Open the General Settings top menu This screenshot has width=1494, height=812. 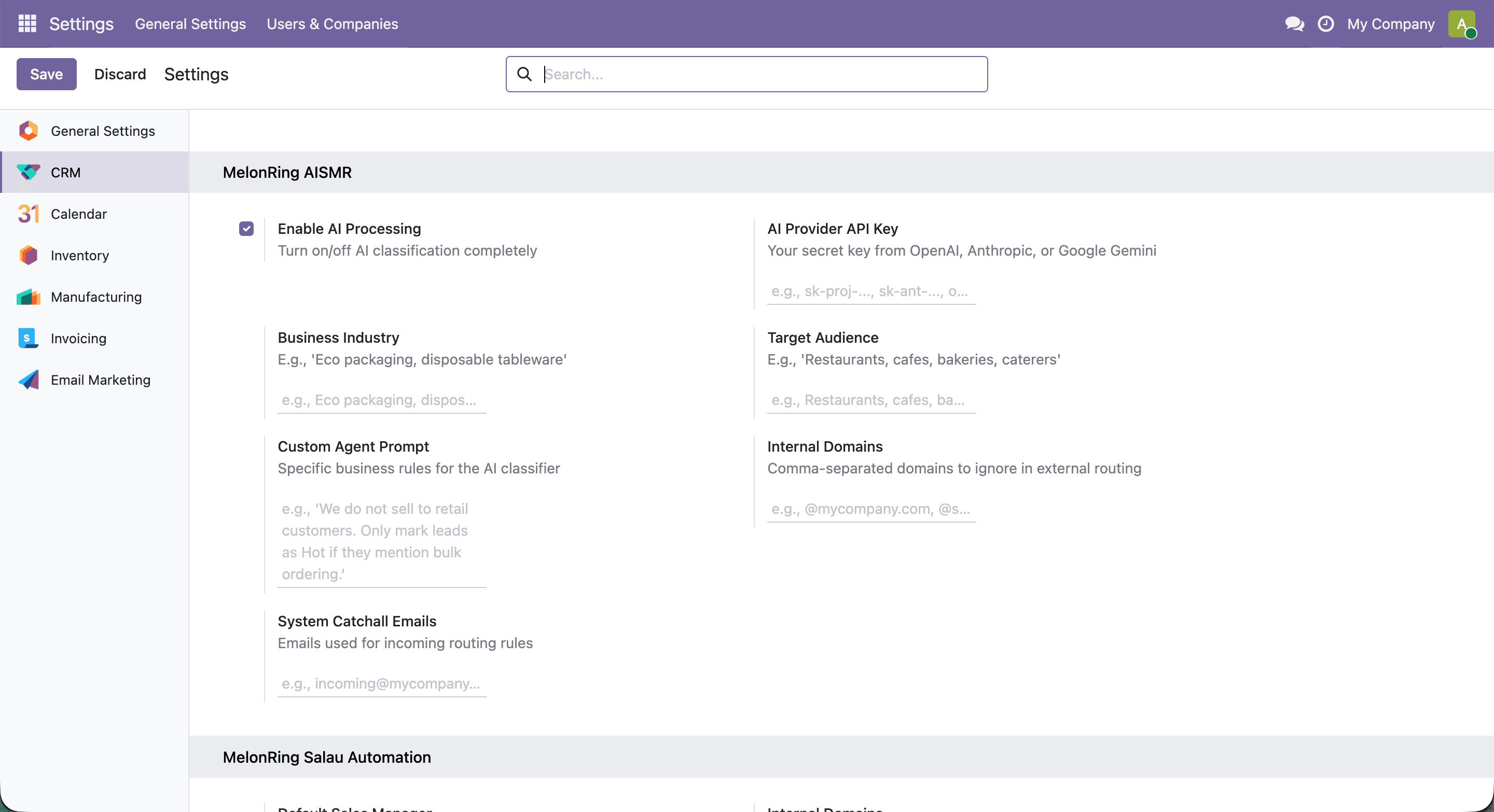(x=190, y=24)
